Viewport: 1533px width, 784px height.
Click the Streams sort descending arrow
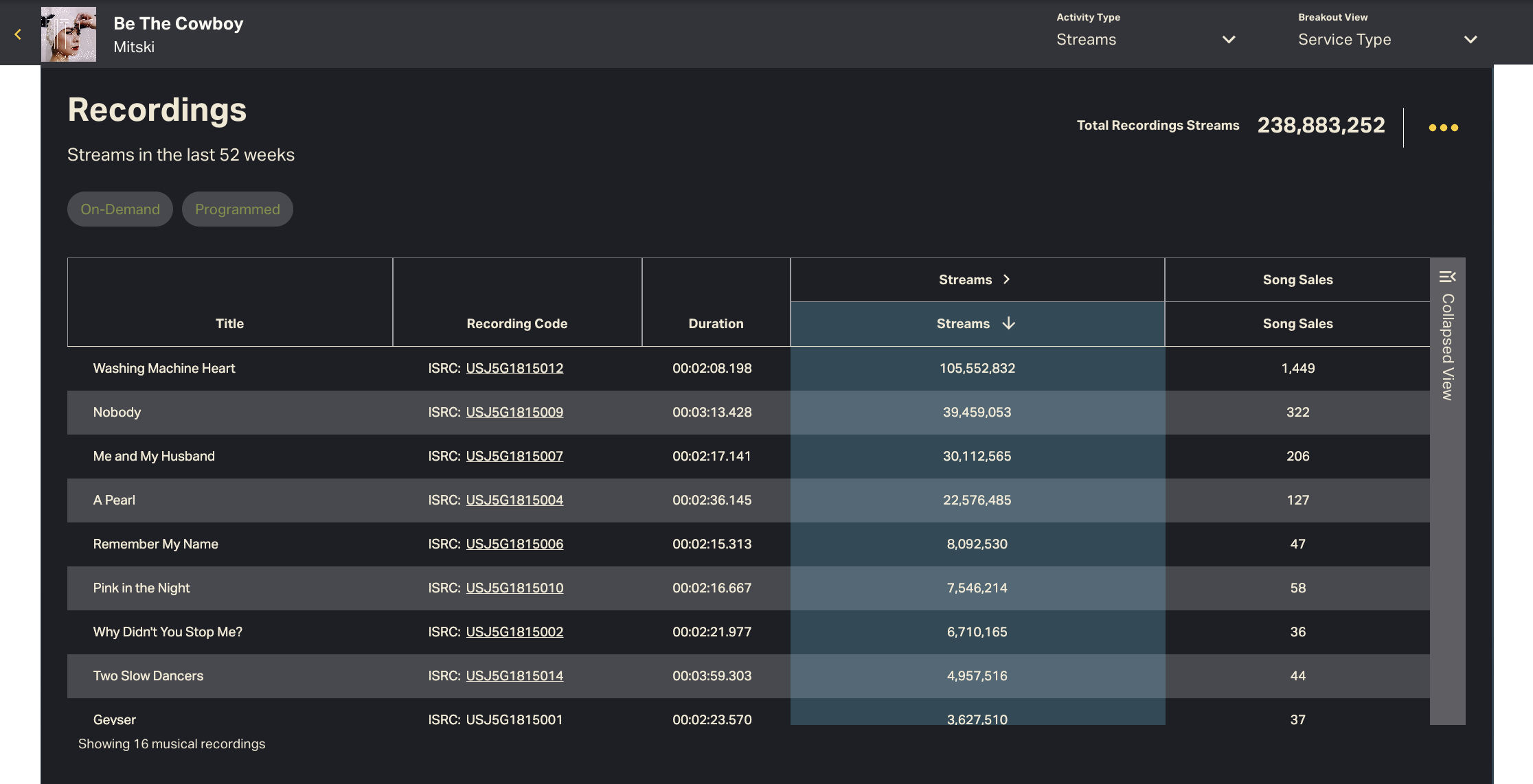1008,323
